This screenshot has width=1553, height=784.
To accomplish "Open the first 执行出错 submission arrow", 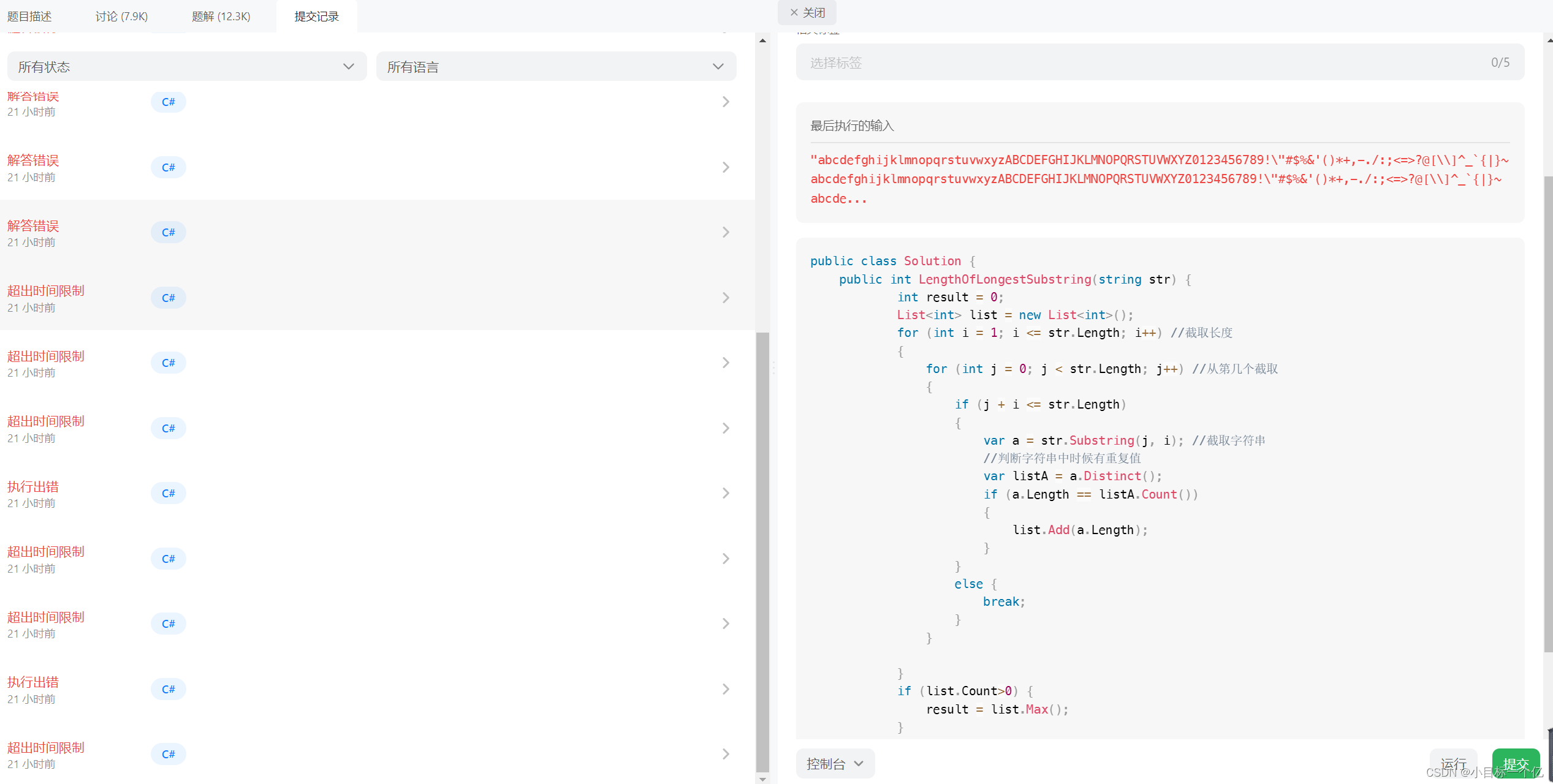I will [726, 493].
